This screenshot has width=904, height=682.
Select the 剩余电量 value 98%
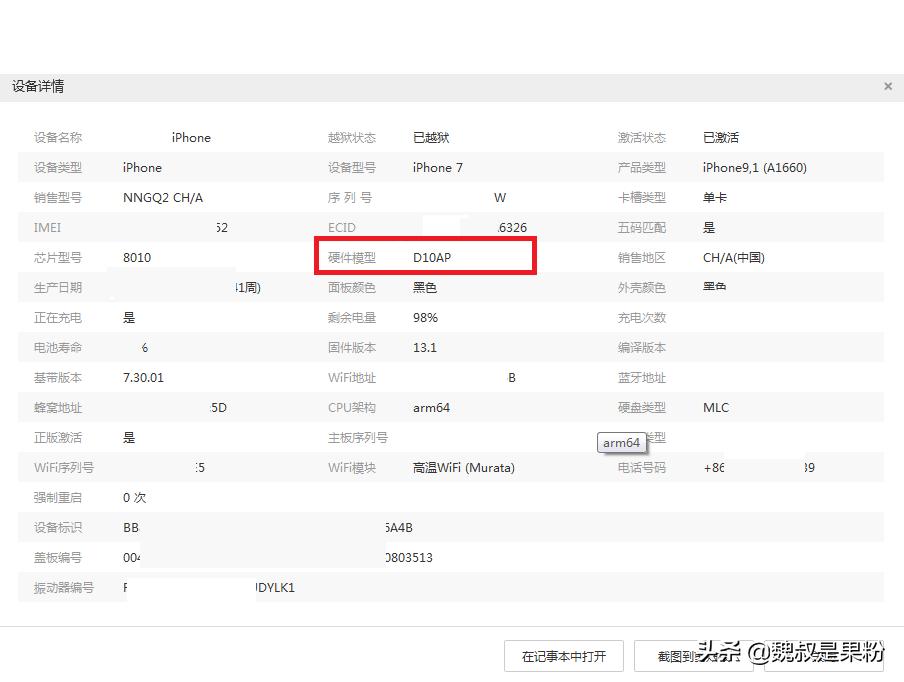click(425, 317)
